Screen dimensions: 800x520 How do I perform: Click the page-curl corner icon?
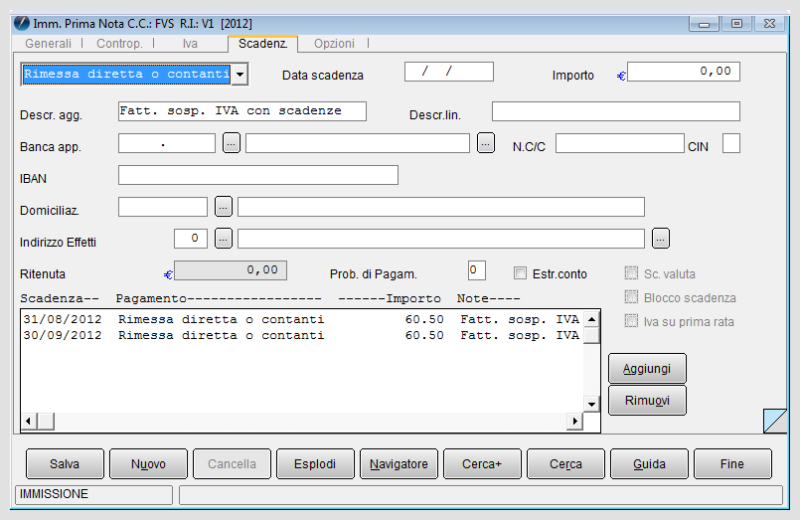775,421
